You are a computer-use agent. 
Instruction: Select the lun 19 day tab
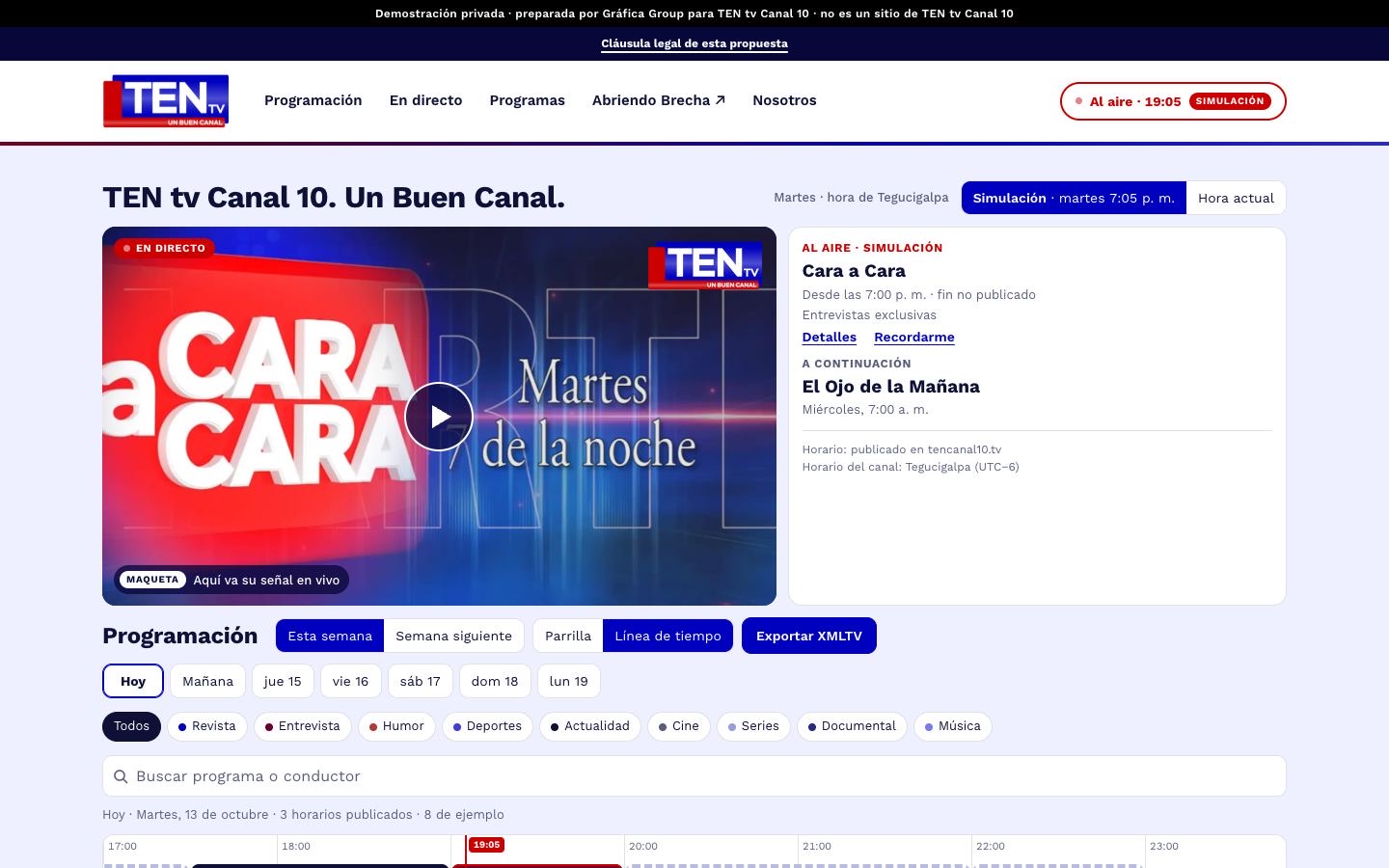click(x=569, y=681)
